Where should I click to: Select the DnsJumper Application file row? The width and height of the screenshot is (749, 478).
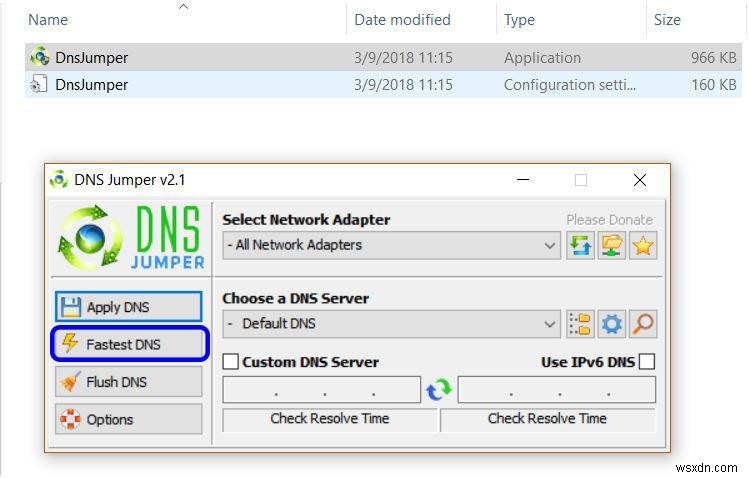[383, 57]
